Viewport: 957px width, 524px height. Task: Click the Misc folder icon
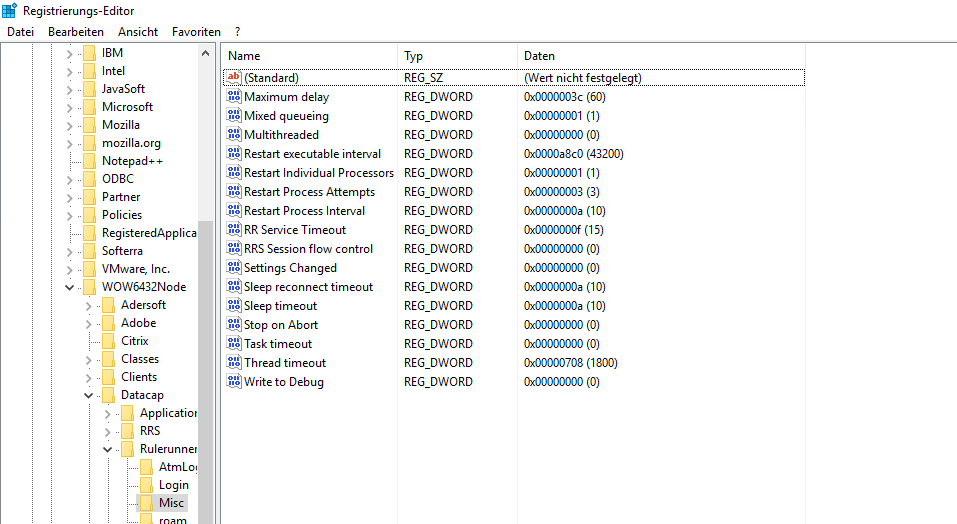pos(146,503)
